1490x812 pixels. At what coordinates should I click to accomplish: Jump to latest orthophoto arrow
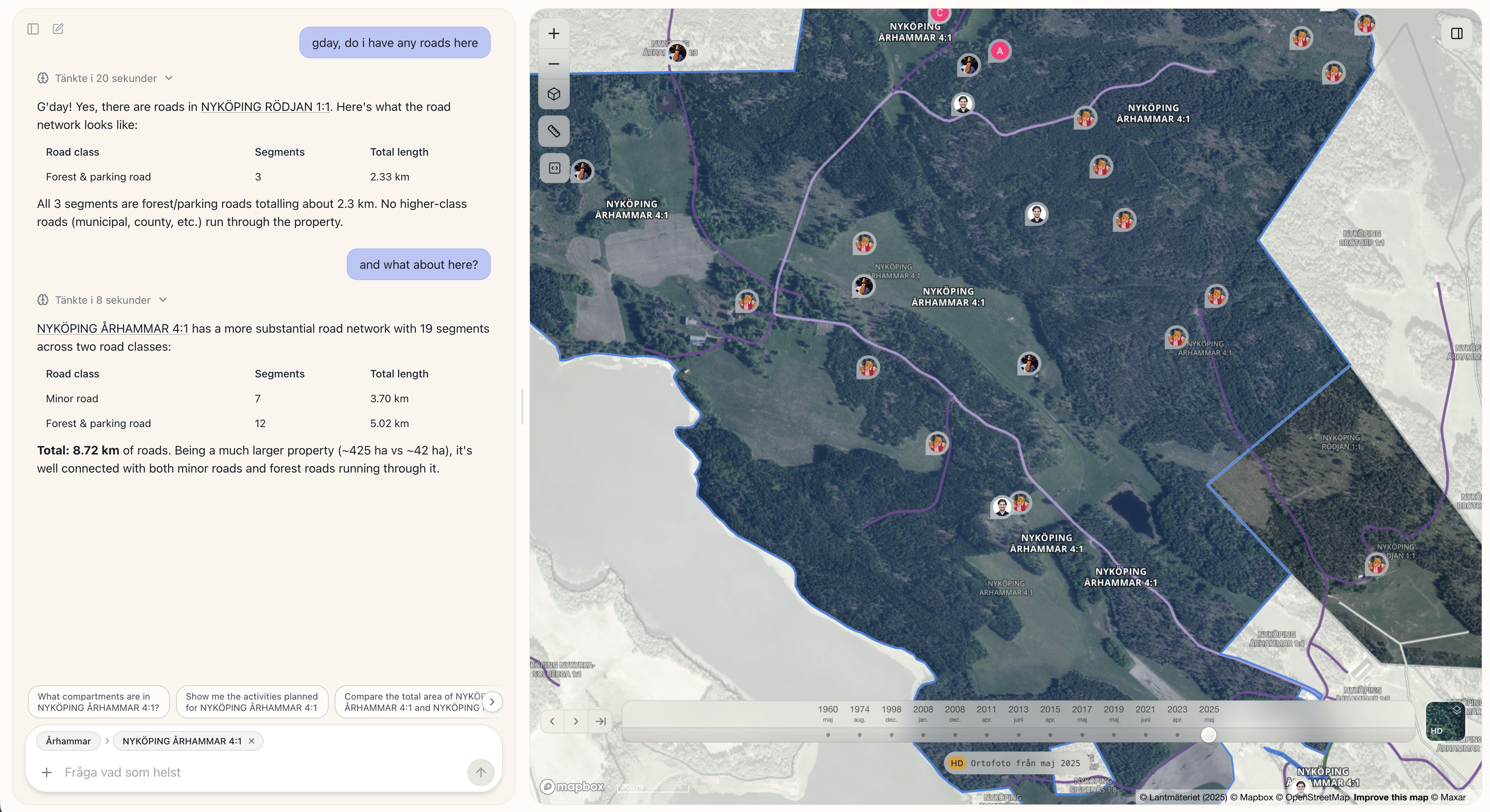point(600,721)
